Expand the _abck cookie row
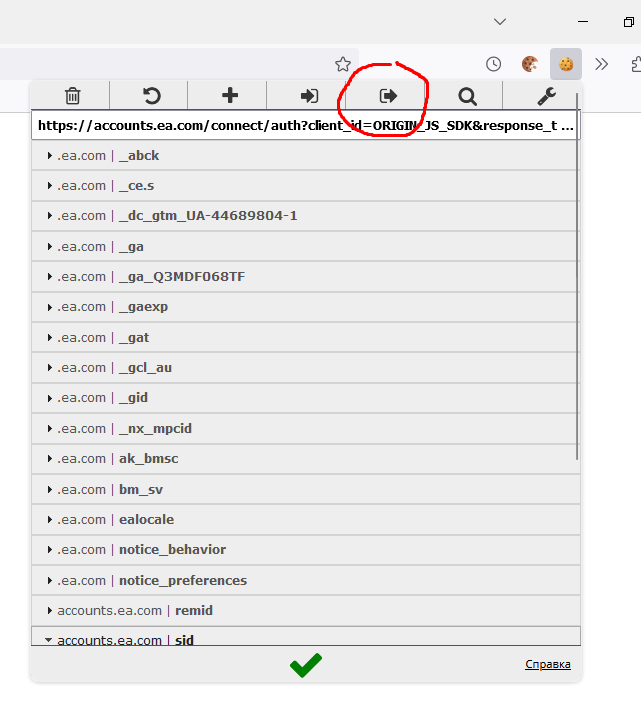Viewport: 641px width, 710px height. (x=306, y=155)
